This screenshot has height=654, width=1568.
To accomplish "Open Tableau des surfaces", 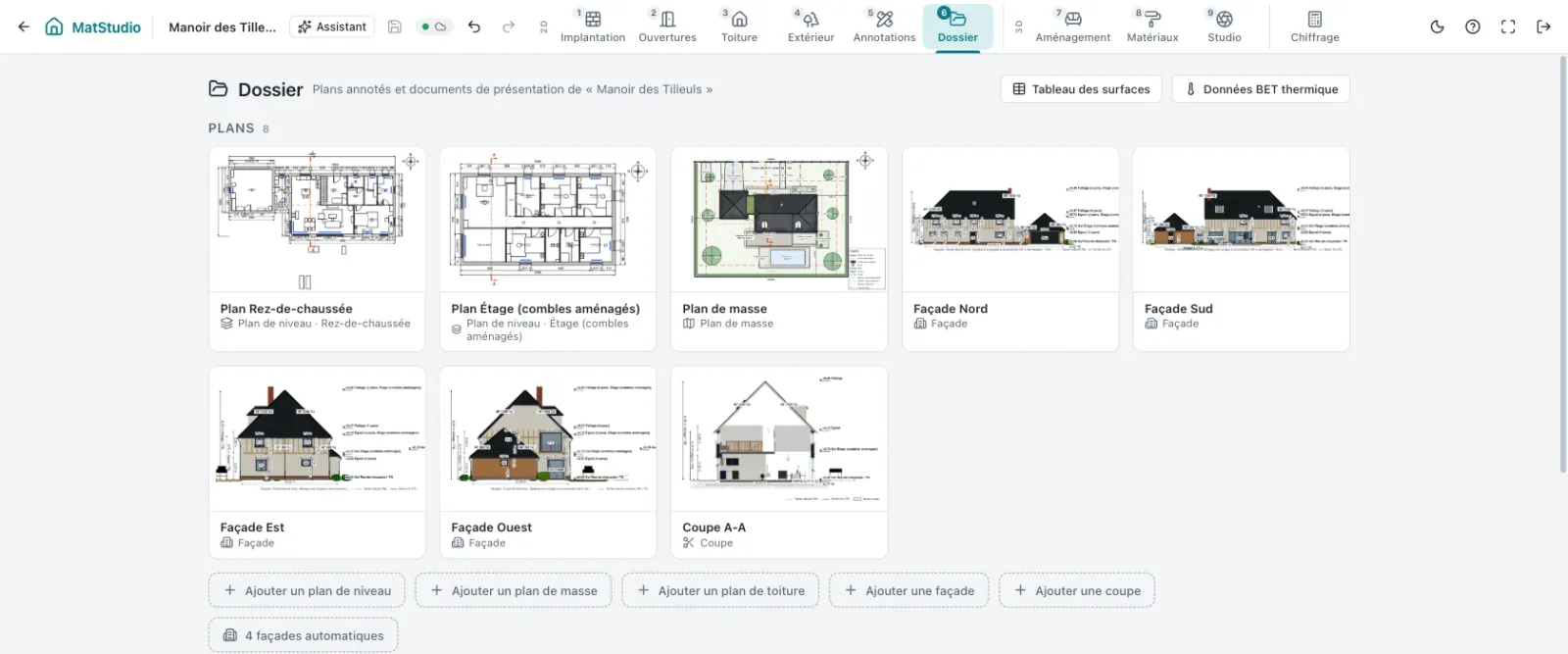I will [x=1081, y=89].
